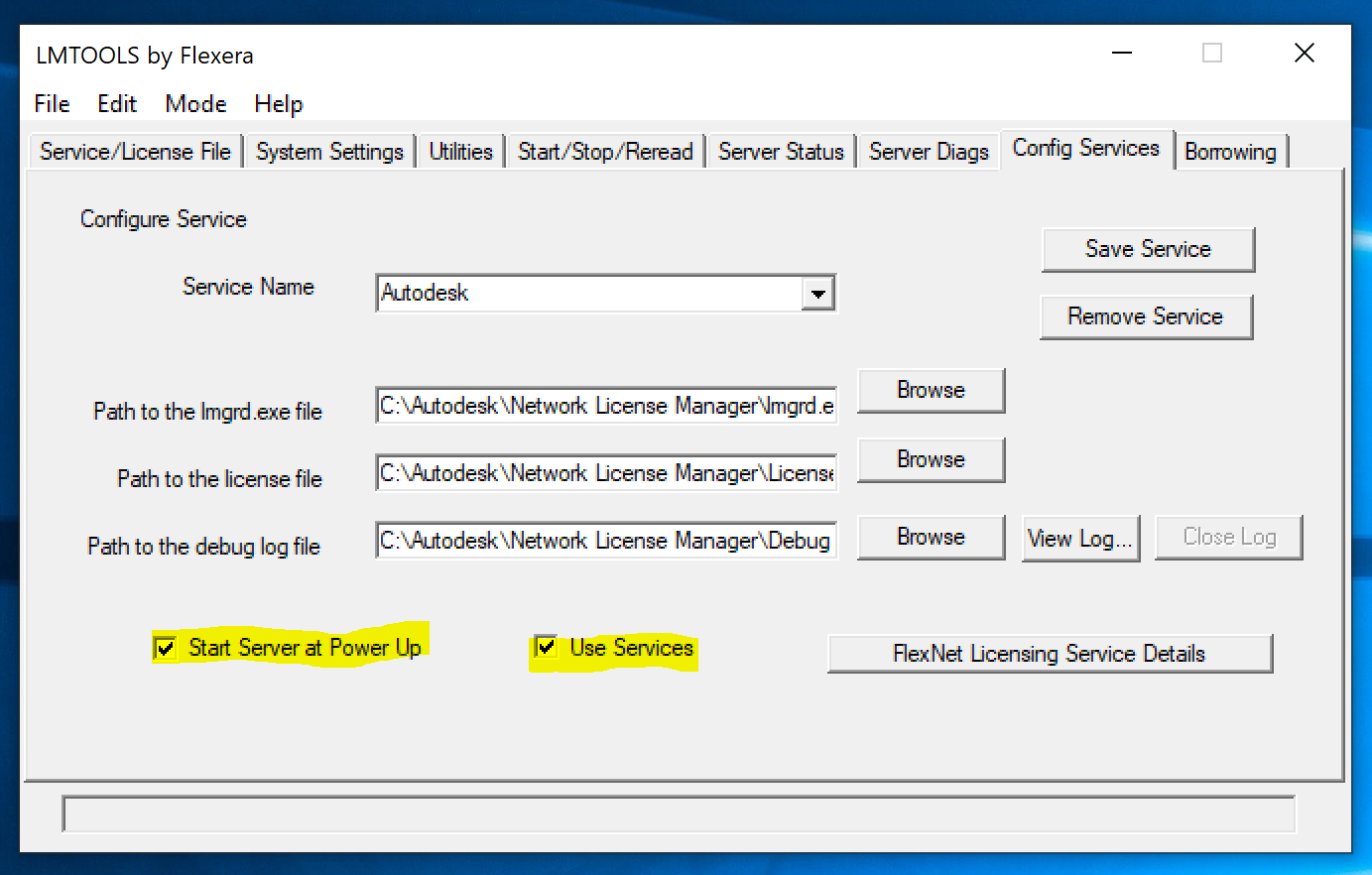Image resolution: width=1372 pixels, height=875 pixels.
Task: Switch to the Start/Stop/Reread tab
Action: 605,152
